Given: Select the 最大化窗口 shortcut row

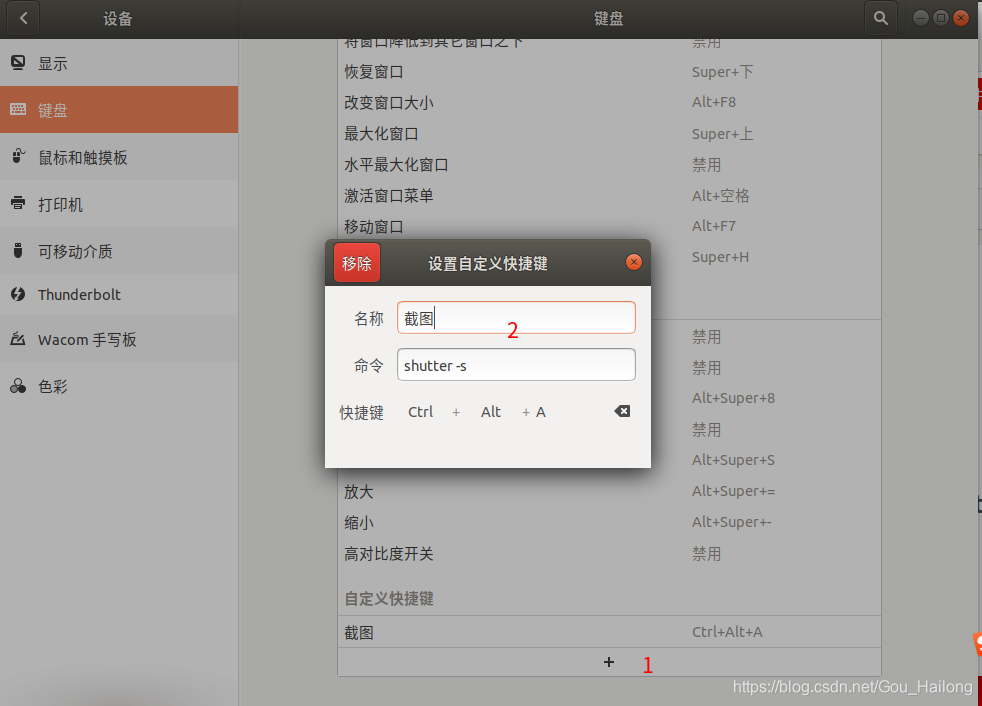Looking at the screenshot, I should click(609, 133).
